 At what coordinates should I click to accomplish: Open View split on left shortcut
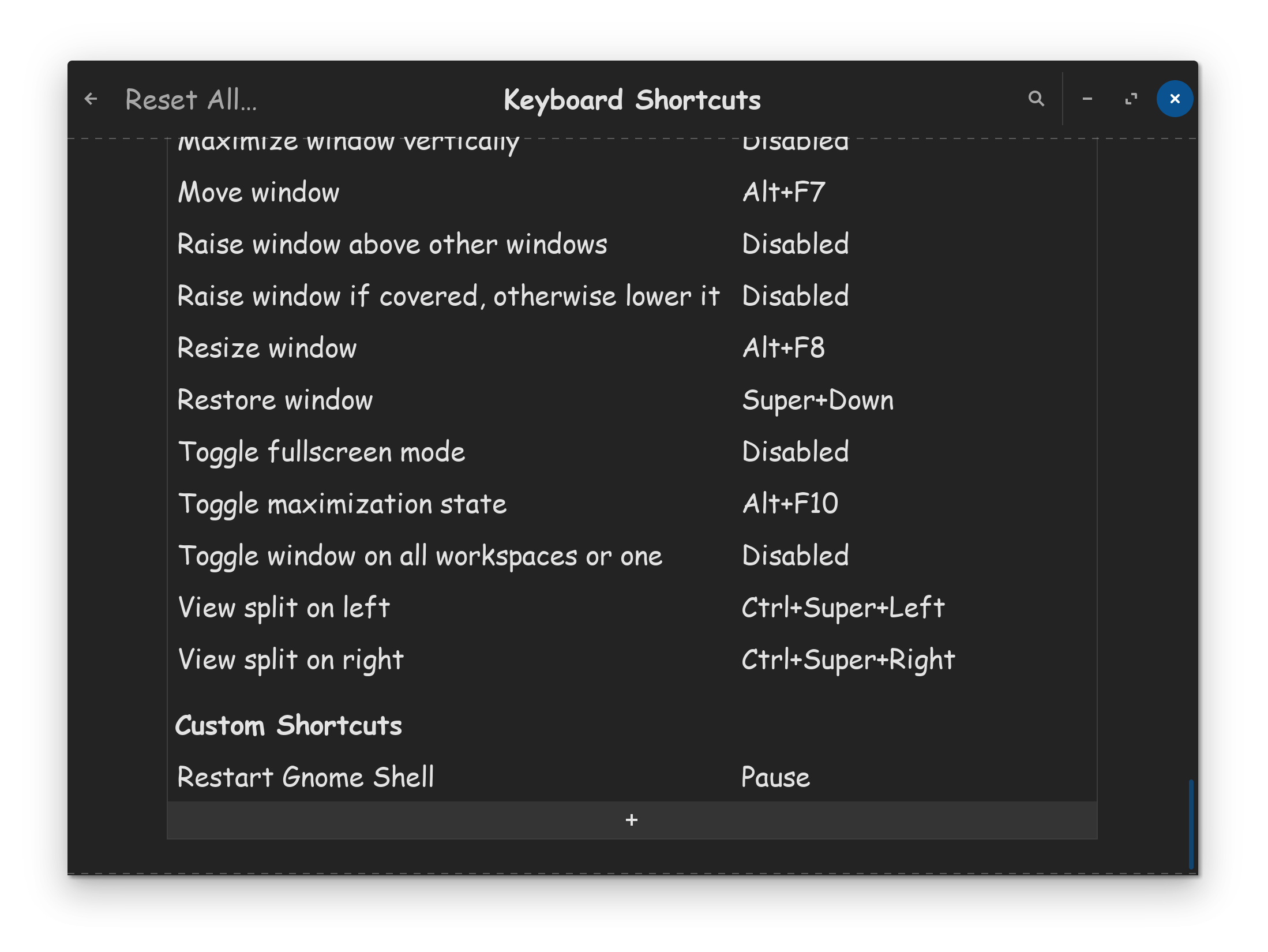pyautogui.click(x=632, y=608)
